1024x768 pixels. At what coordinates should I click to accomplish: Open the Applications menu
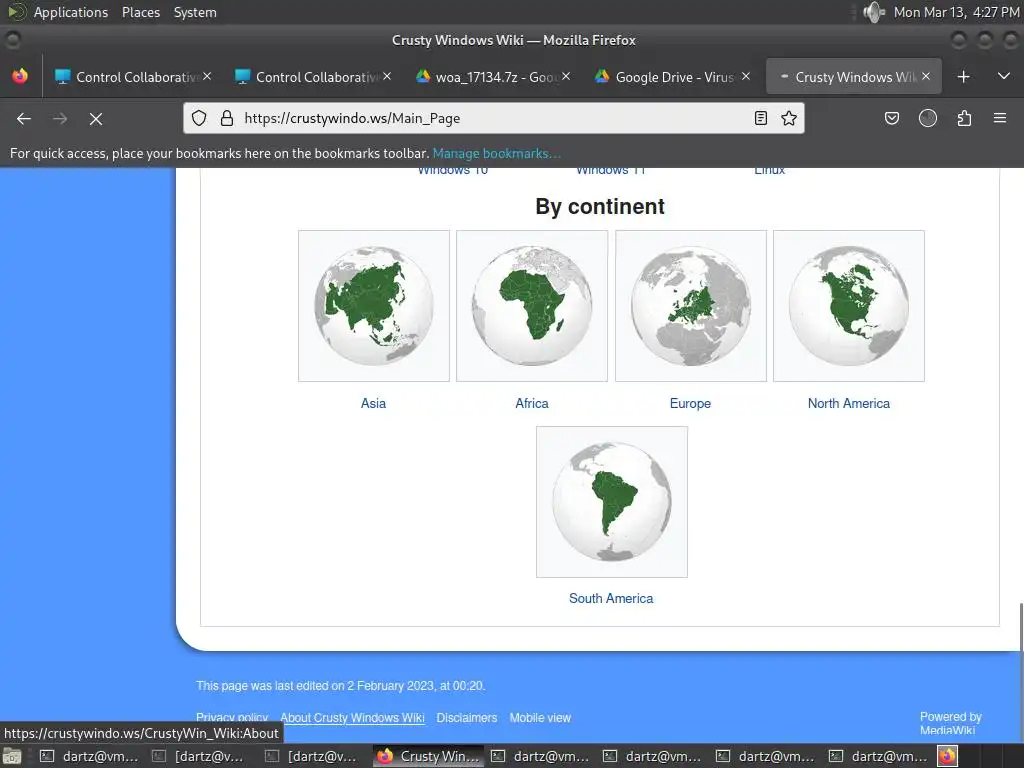(71, 12)
